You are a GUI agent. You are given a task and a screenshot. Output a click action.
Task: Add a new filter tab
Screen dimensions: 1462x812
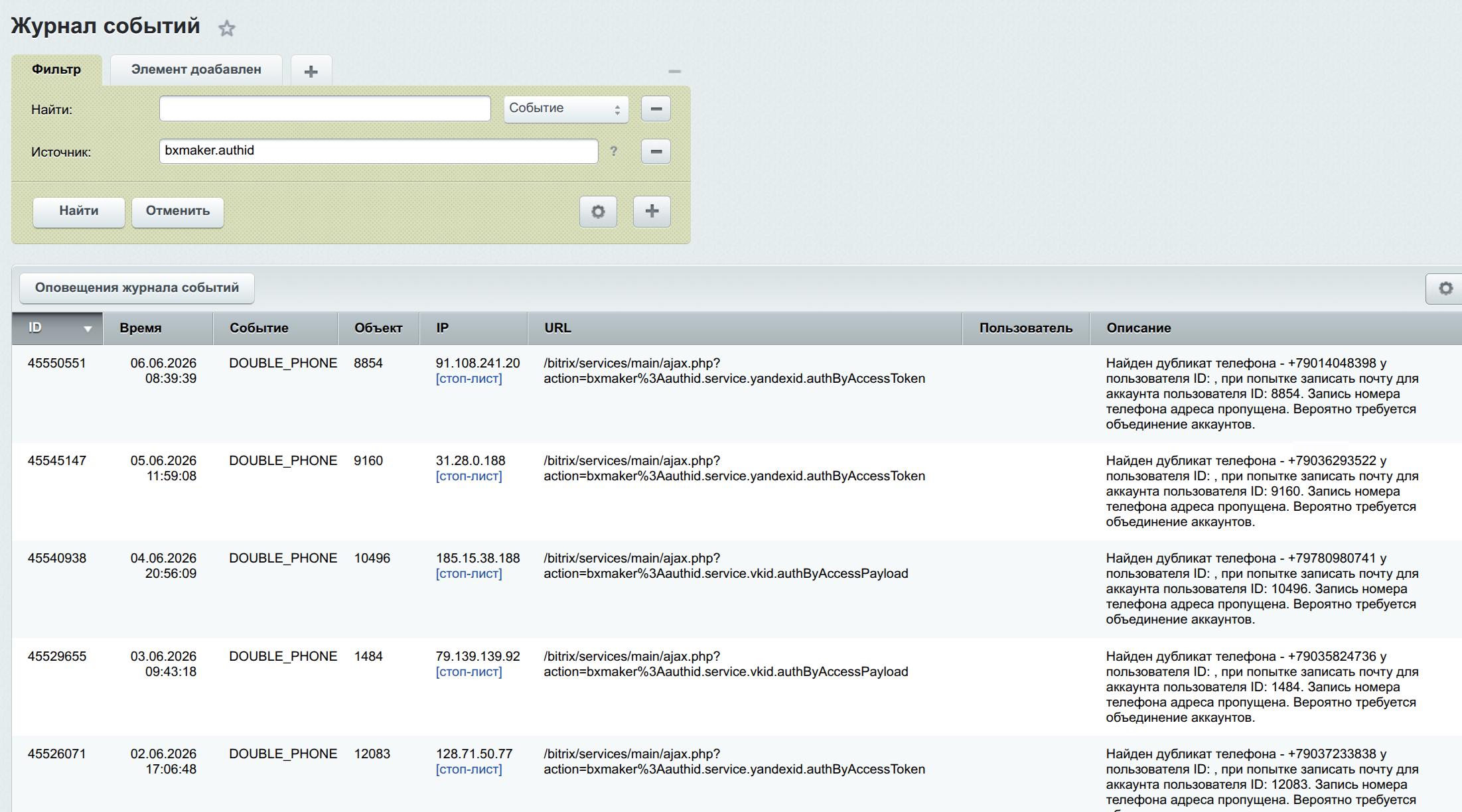point(311,71)
